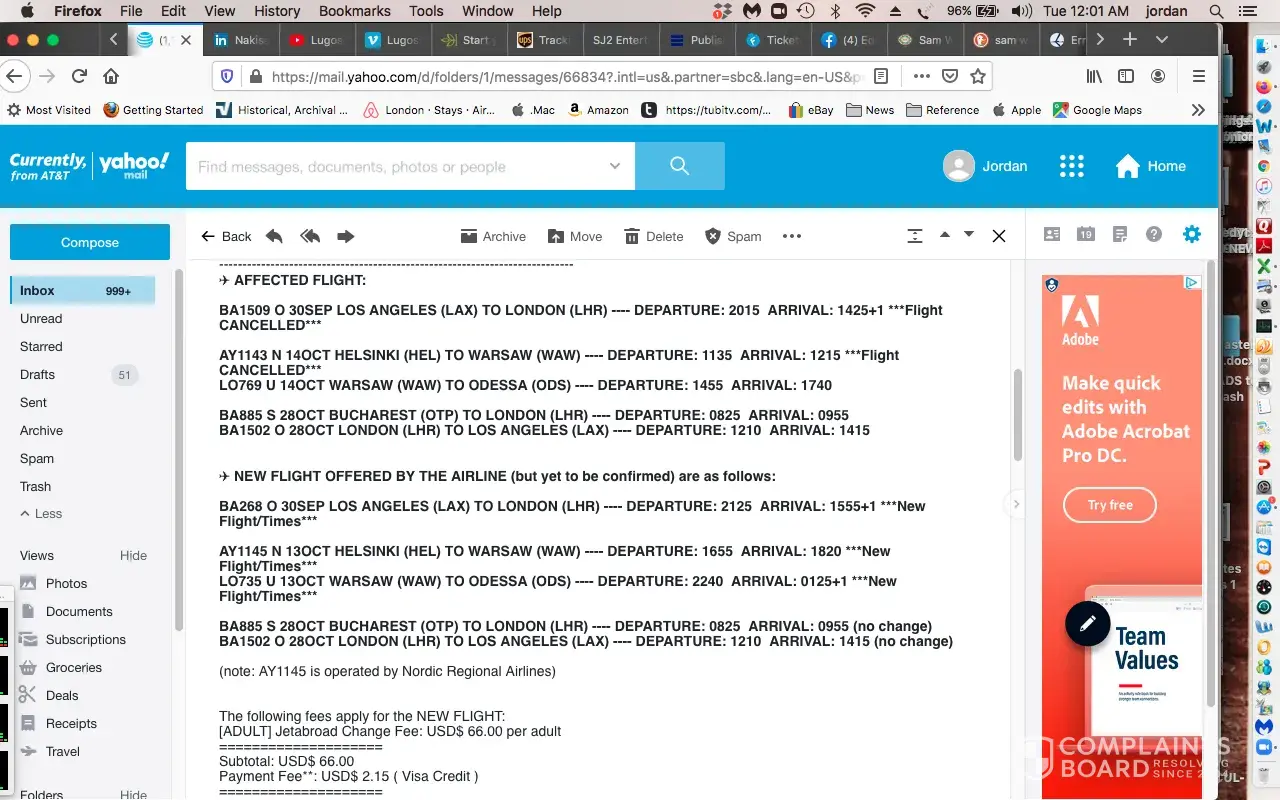Toggle the Firefox sidebar
1280x800 pixels.
coord(1126,76)
